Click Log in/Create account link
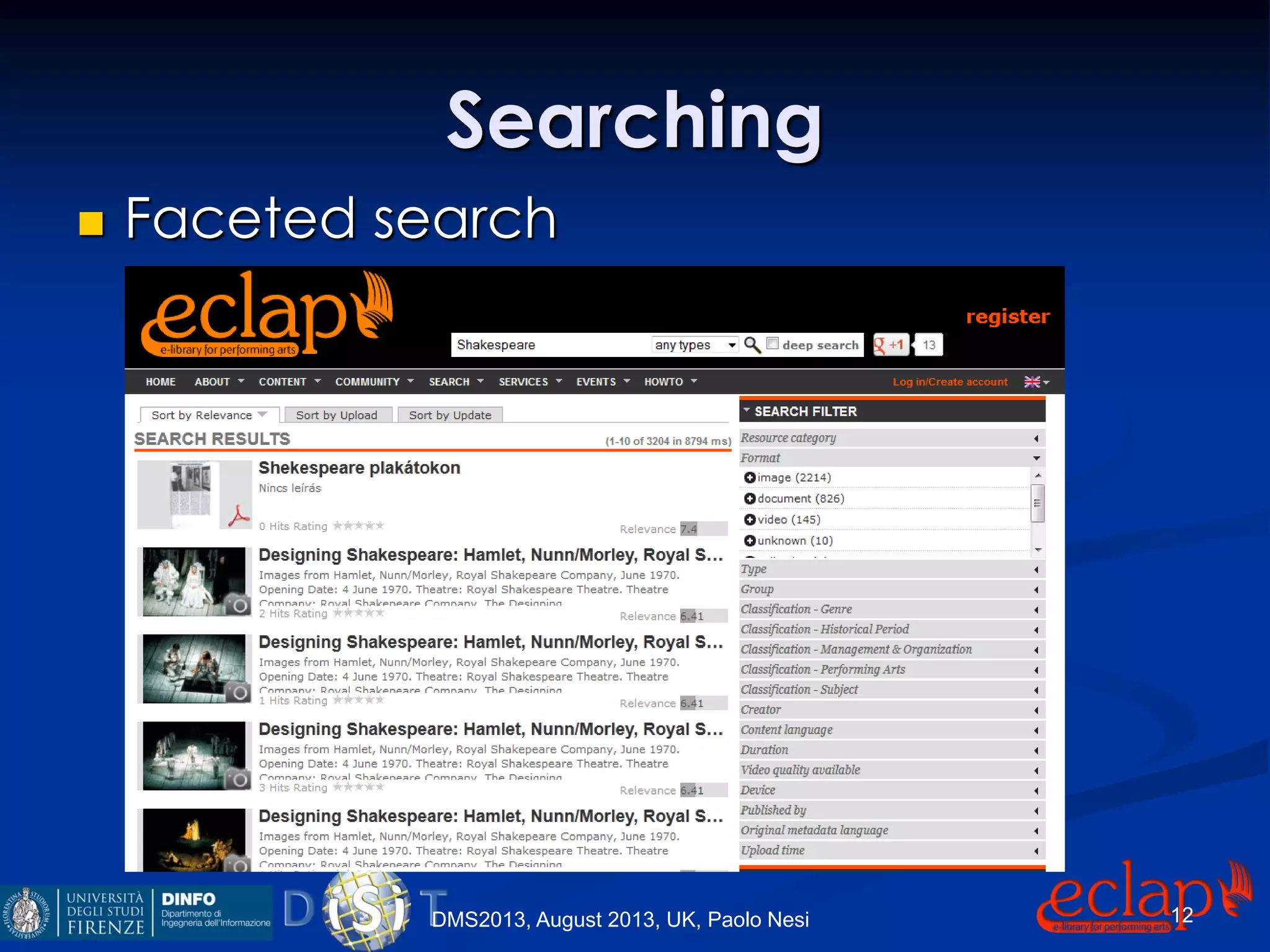This screenshot has width=1270, height=952. click(950, 382)
